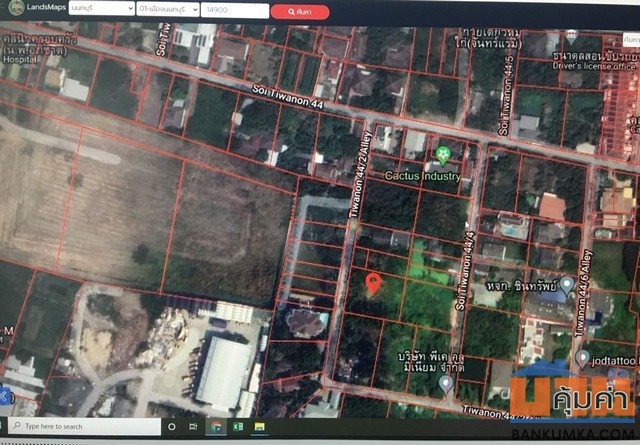Open the district dropdown showing 01-เมืองนนทบุรี

tap(168, 9)
